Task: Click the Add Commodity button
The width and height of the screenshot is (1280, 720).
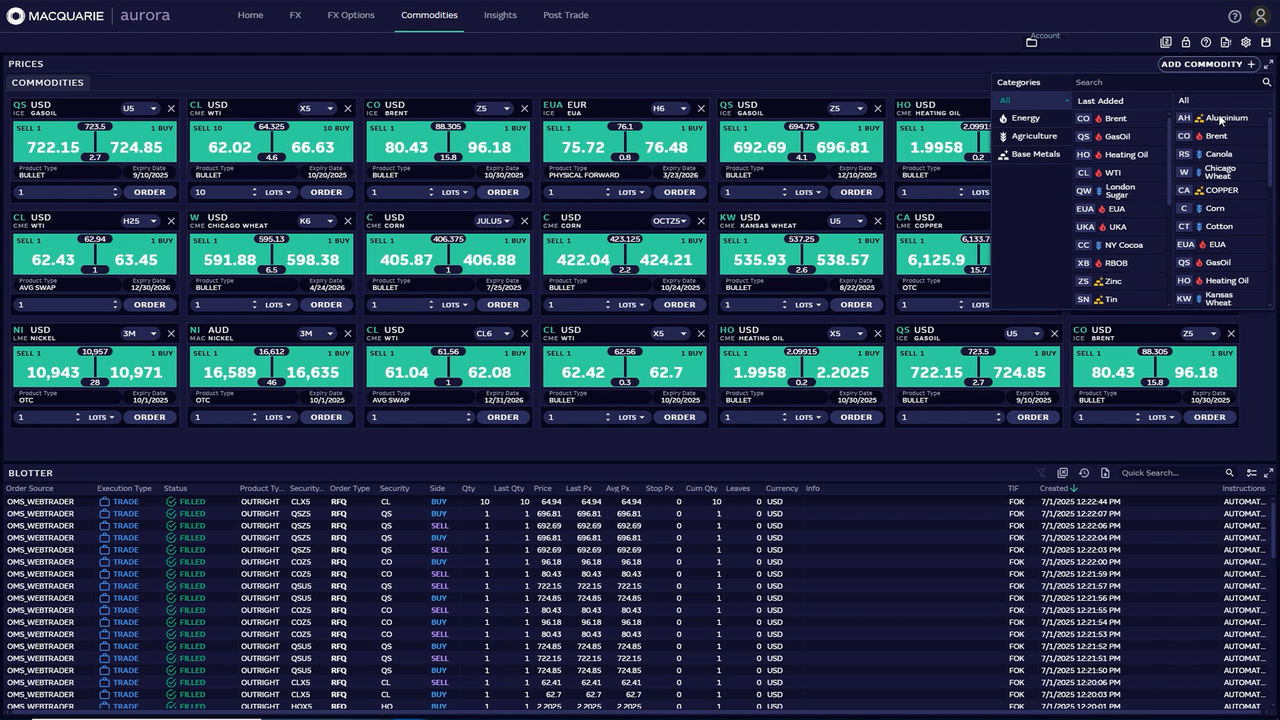Action: (x=1208, y=65)
